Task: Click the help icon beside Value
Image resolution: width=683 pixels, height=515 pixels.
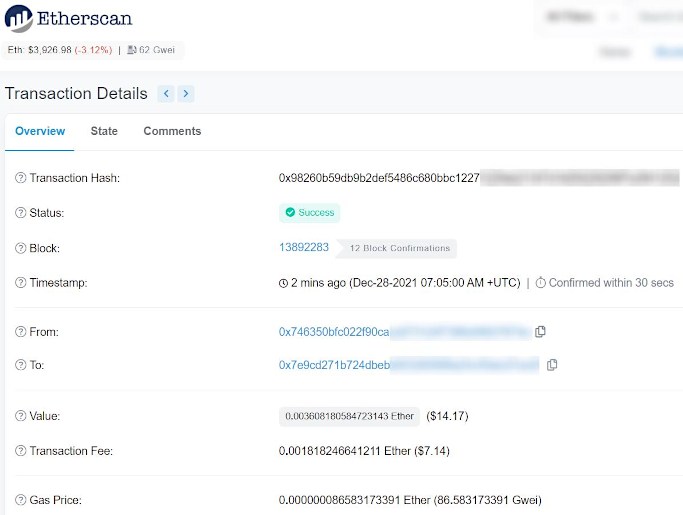Action: [20, 416]
